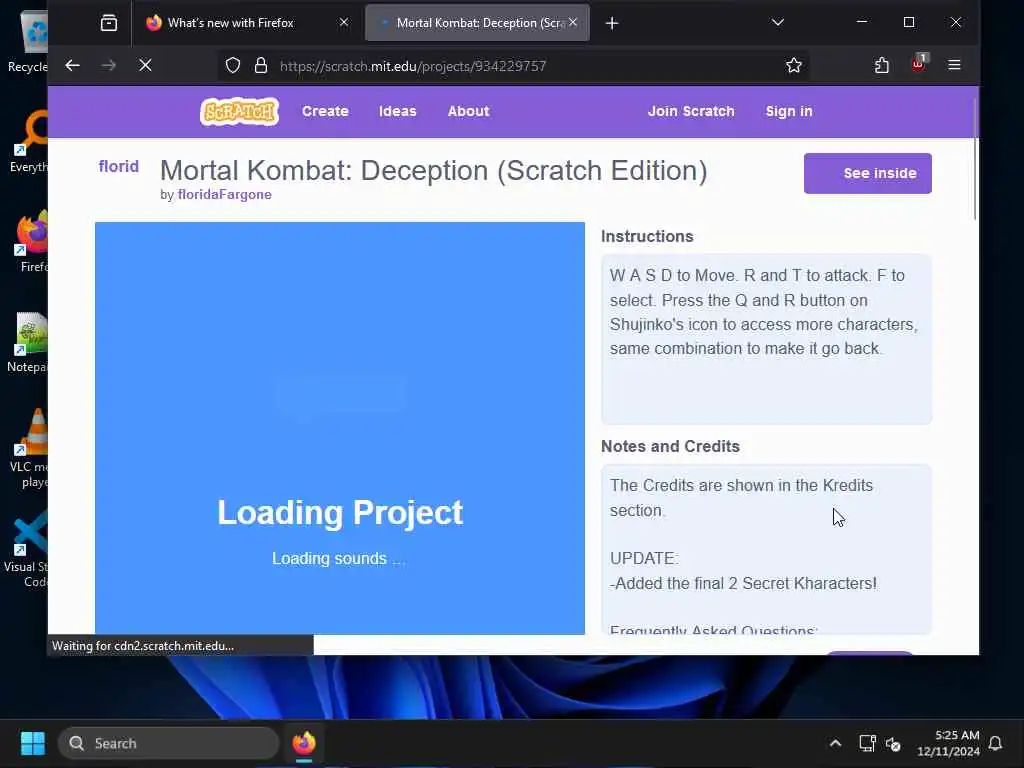Open Firefox hamburger application menu

pyautogui.click(x=954, y=65)
